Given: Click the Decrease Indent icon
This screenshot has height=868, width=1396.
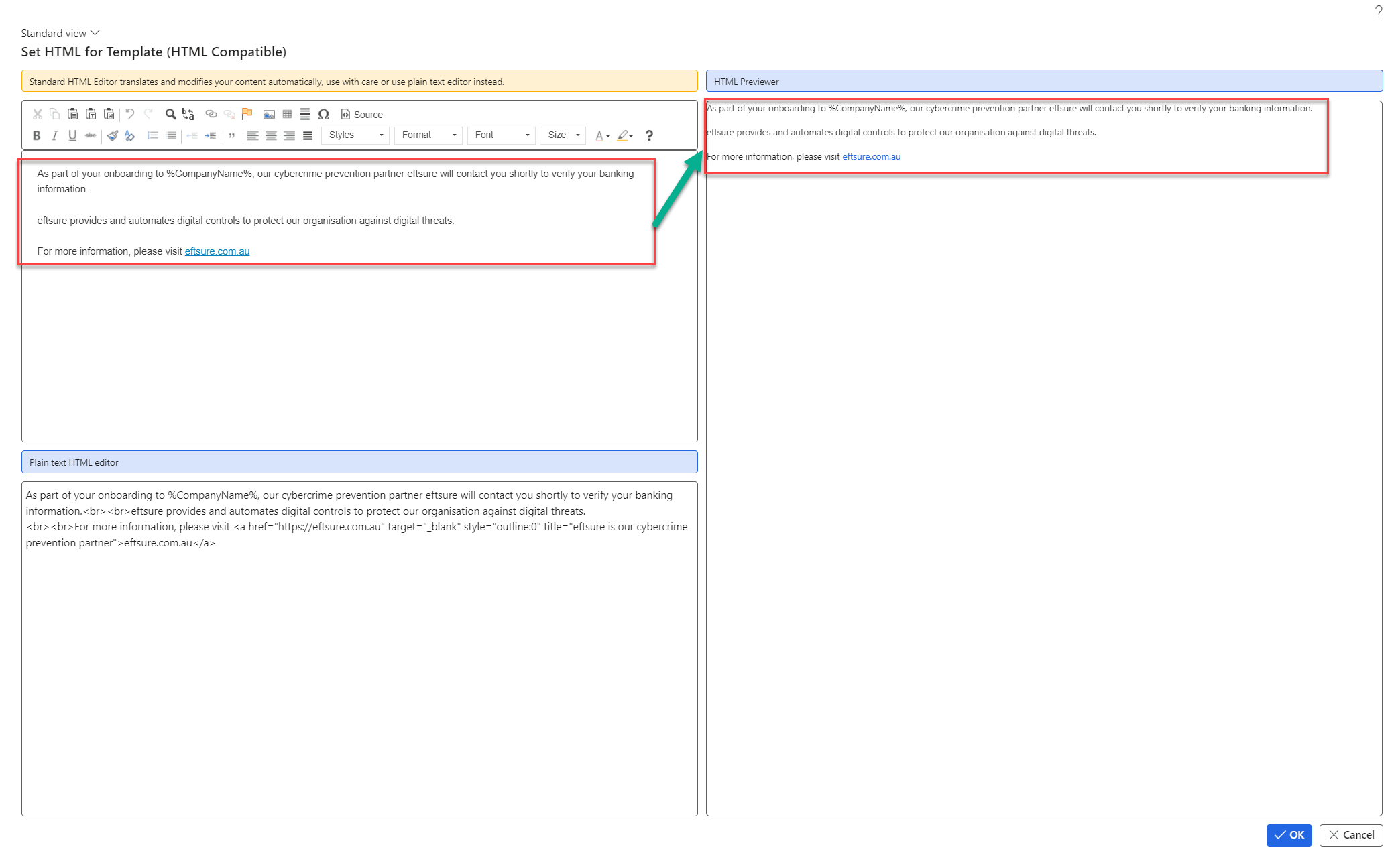Looking at the screenshot, I should (x=192, y=135).
